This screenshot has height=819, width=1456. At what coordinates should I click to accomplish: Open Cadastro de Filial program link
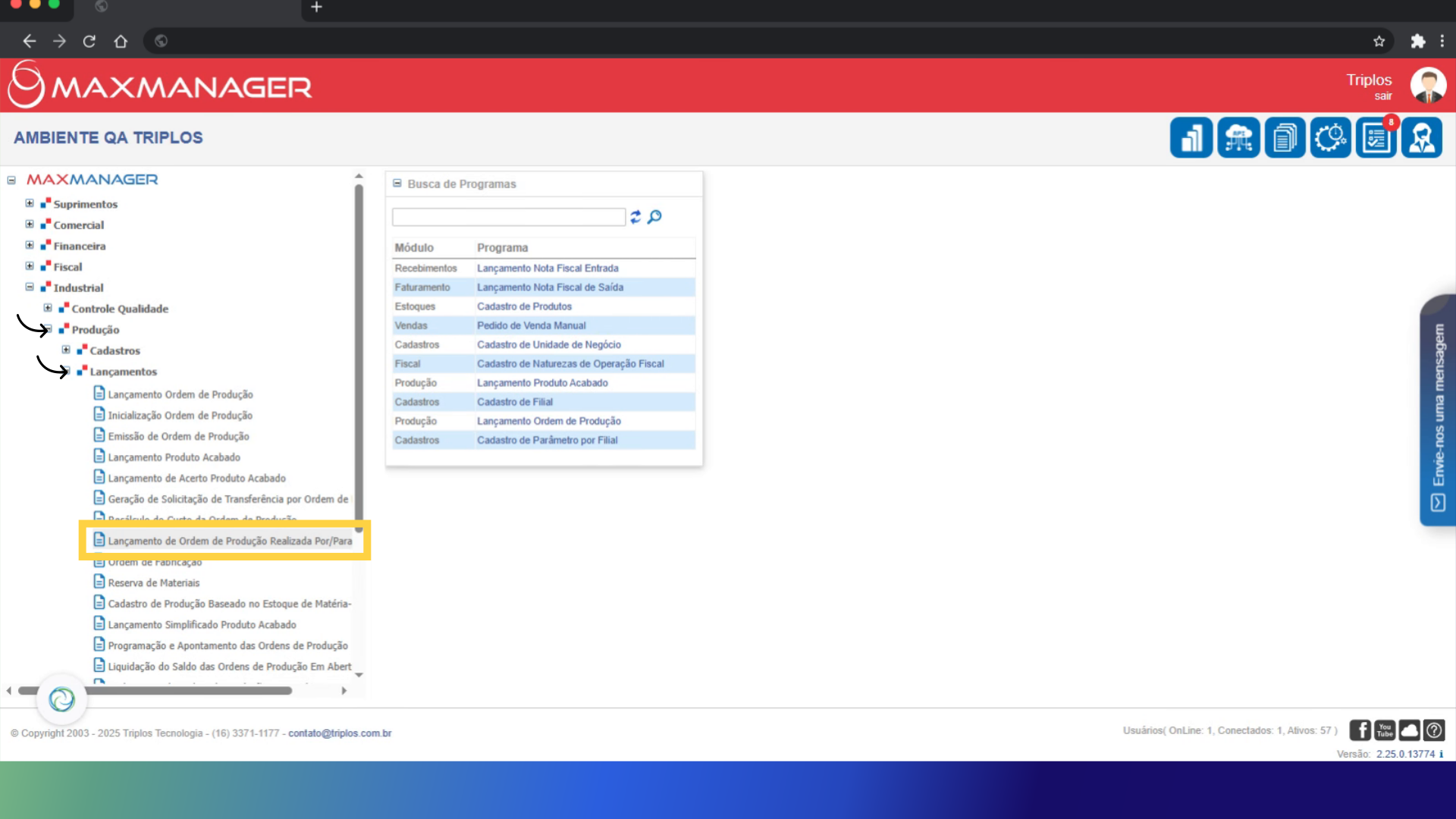pyautogui.click(x=515, y=402)
